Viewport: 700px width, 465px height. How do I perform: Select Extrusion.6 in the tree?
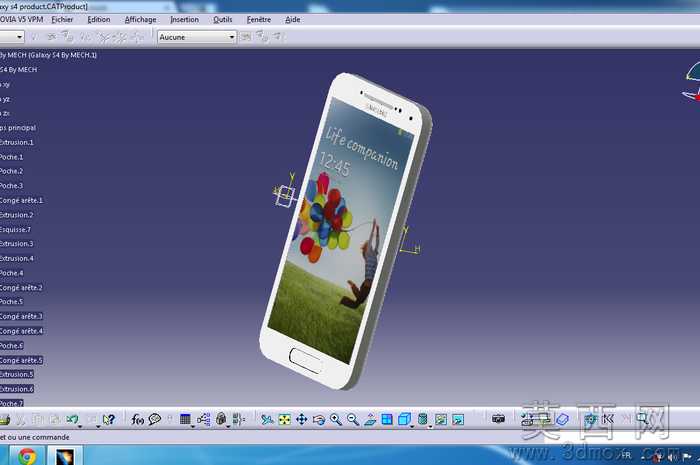17,389
